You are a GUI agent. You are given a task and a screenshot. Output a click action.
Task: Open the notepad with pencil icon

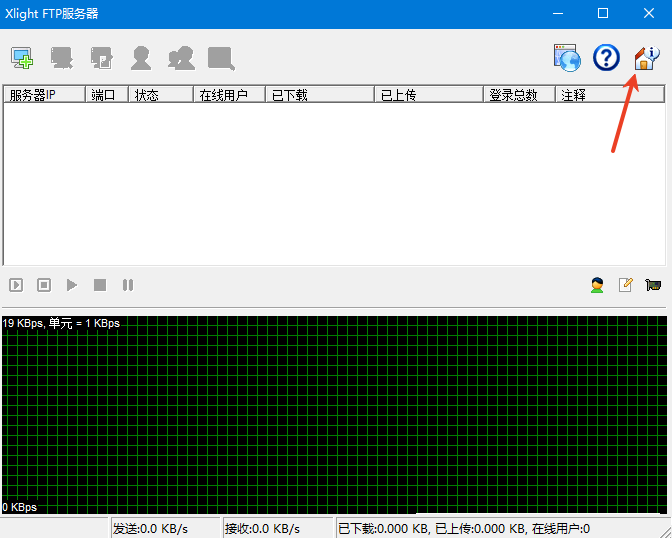click(x=625, y=285)
